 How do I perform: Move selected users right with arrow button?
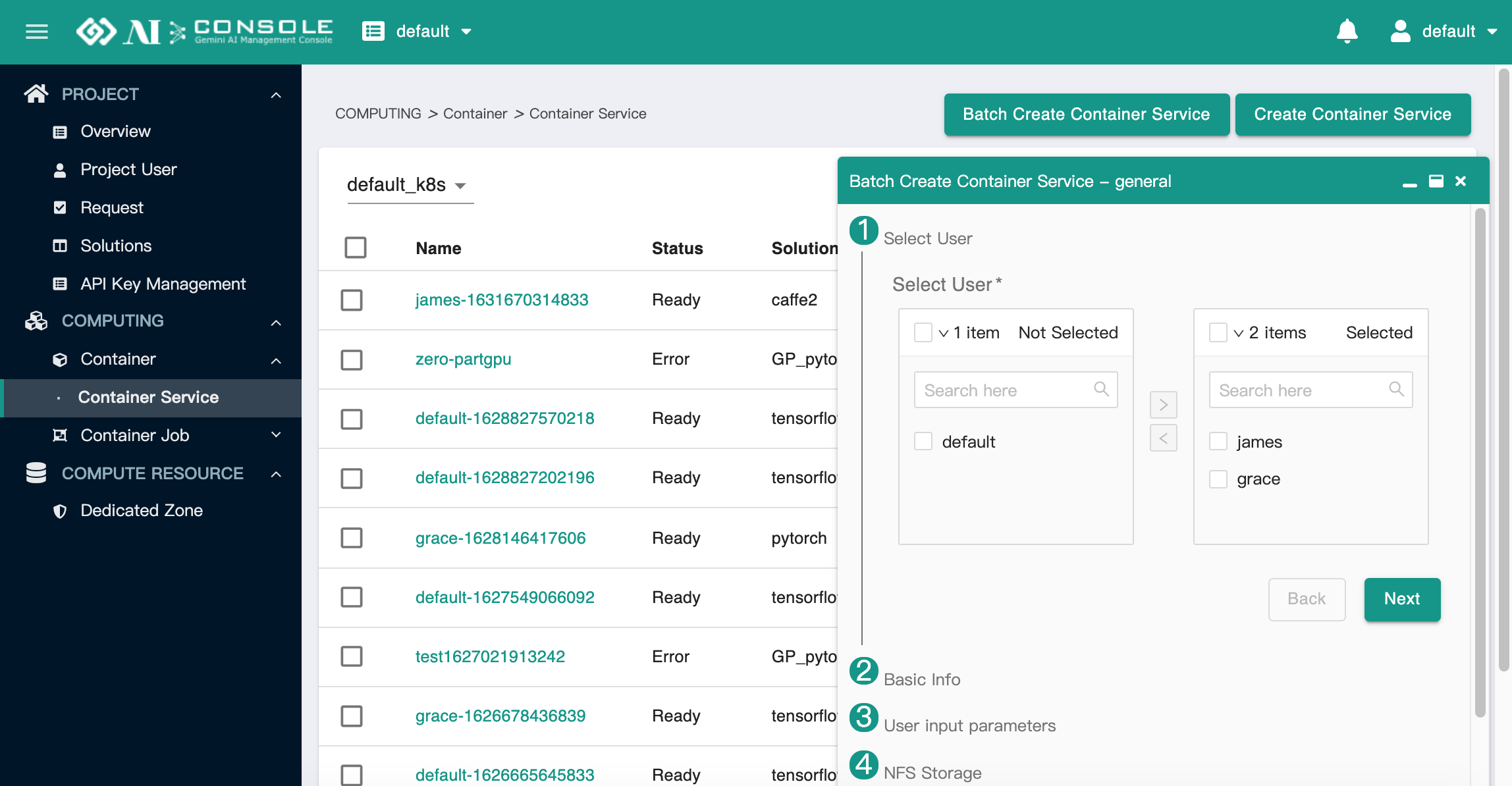coord(1164,404)
